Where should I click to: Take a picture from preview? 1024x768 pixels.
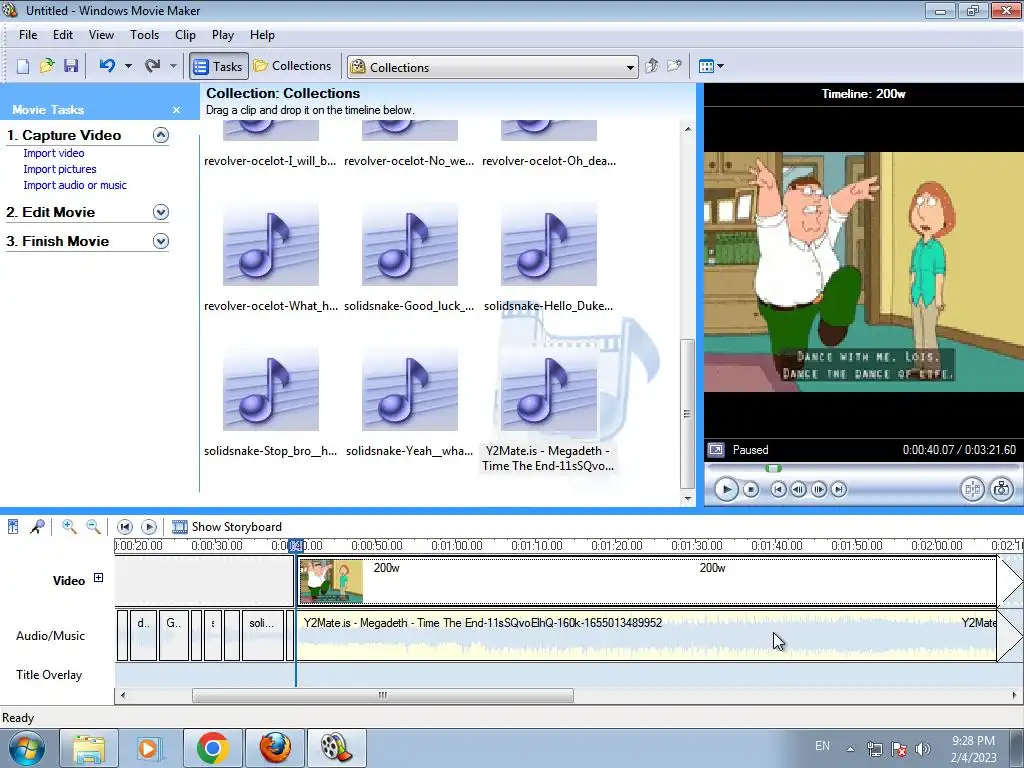[1002, 489]
